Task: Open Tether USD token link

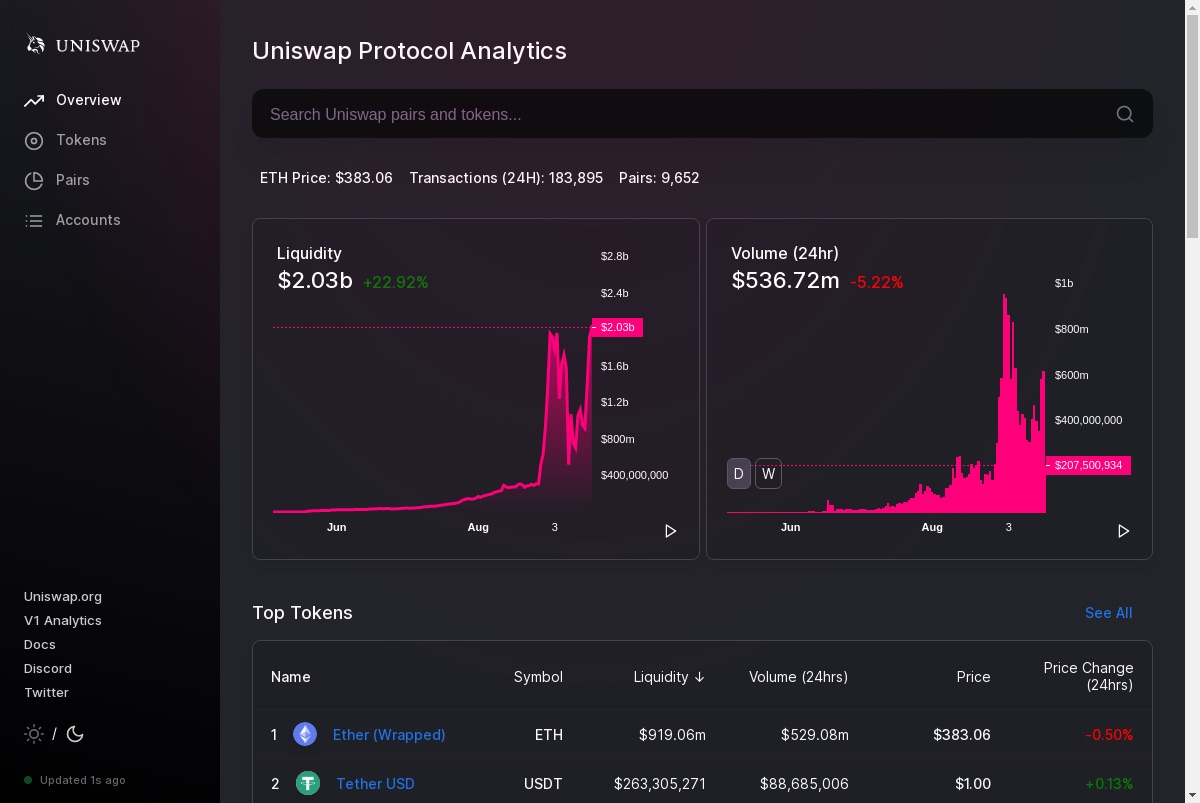Action: pyautogui.click(x=375, y=784)
